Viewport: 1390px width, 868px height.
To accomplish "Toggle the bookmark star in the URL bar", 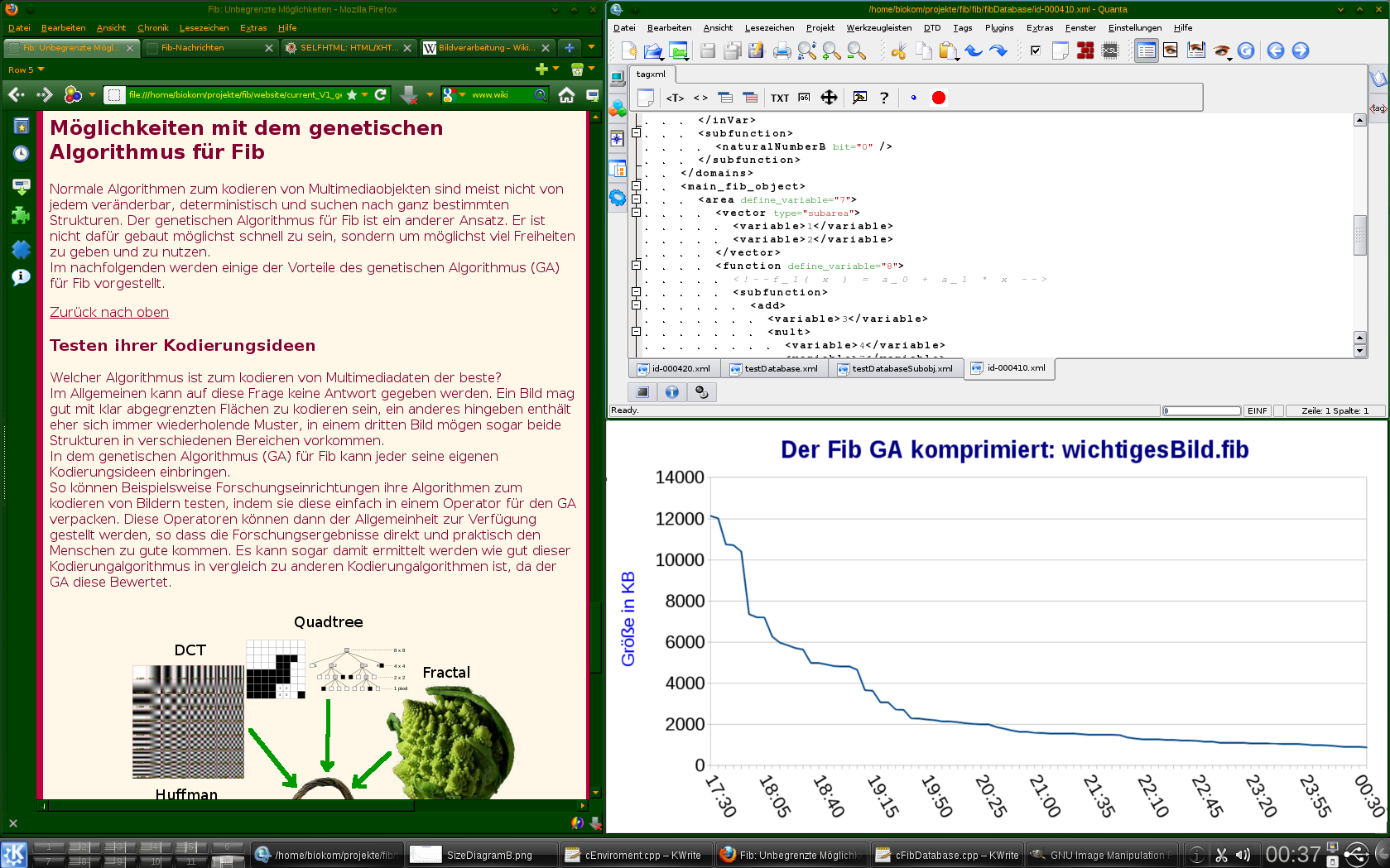I will click(x=352, y=94).
